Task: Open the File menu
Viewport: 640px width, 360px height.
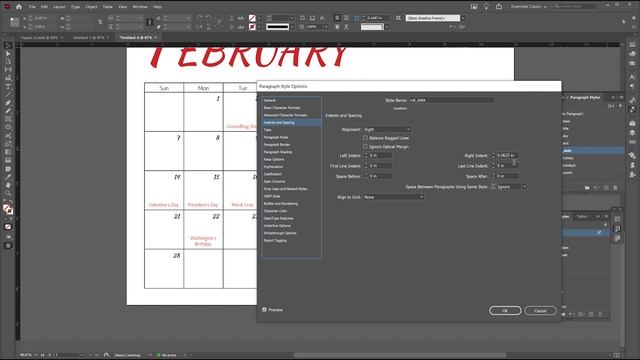Action: click(32, 7)
